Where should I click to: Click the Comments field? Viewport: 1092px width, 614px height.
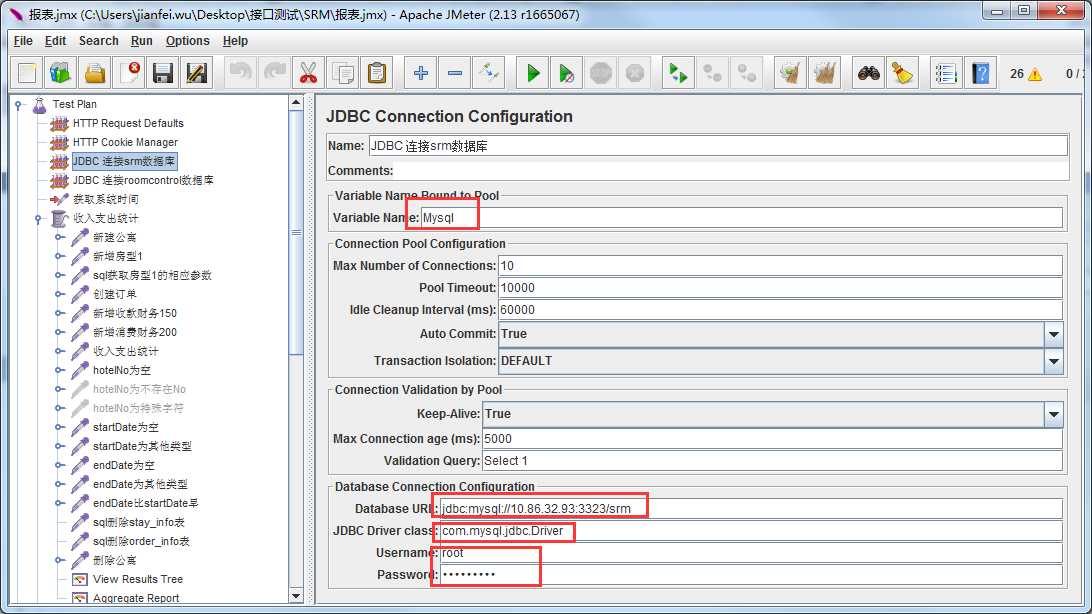click(x=731, y=171)
